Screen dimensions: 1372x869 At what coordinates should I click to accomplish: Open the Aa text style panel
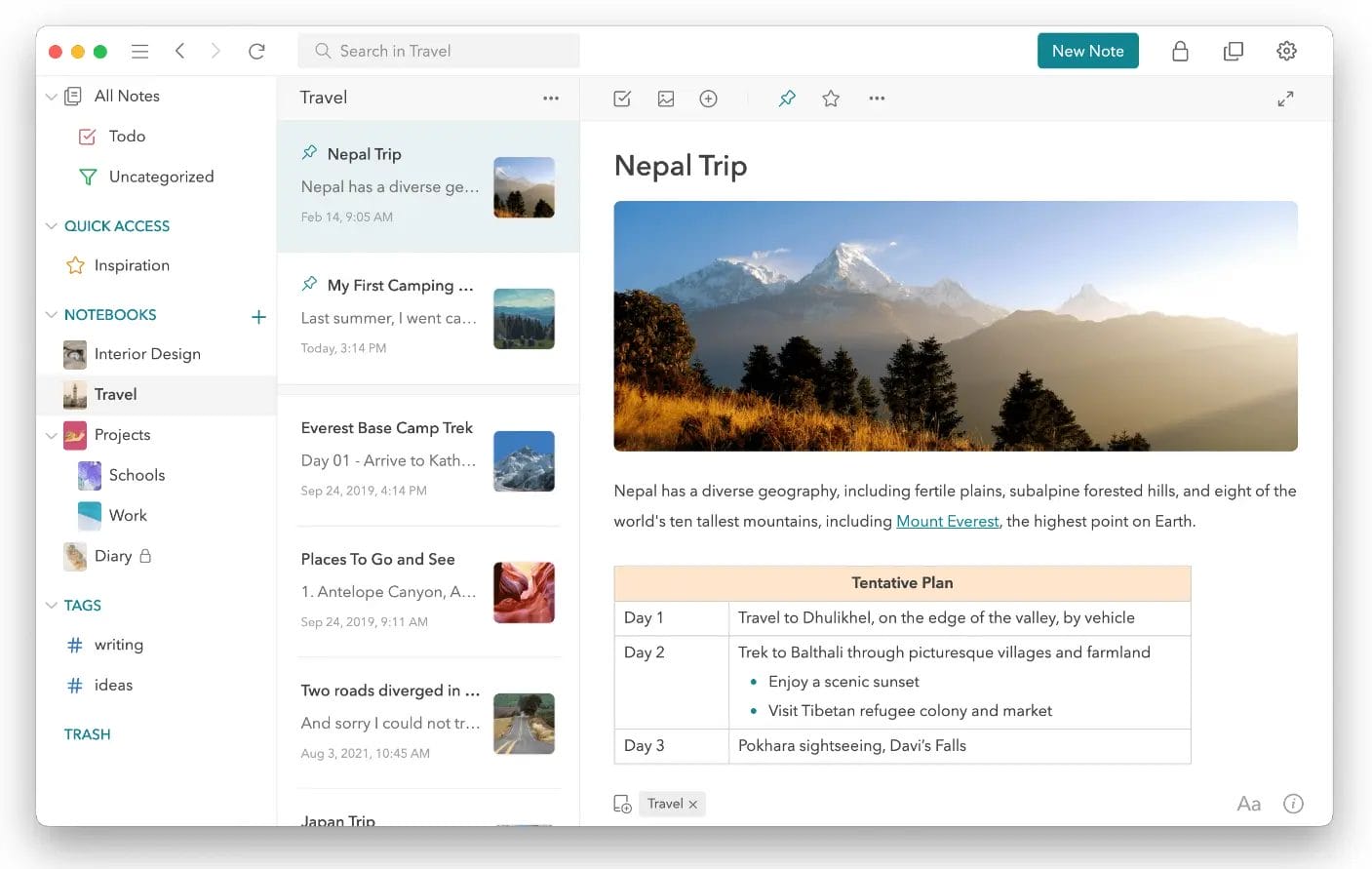pos(1248,803)
